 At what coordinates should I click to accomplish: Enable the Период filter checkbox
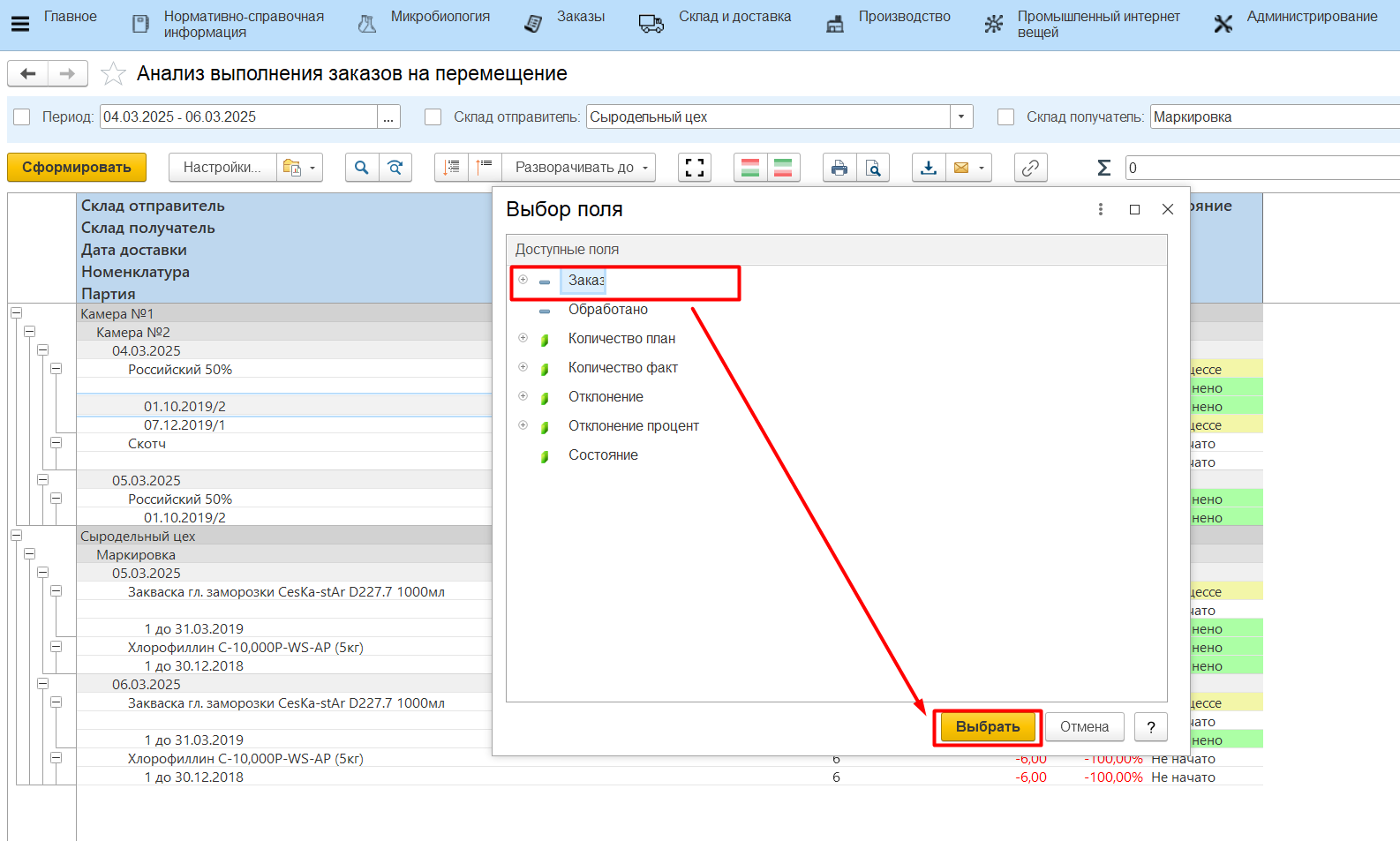pyautogui.click(x=22, y=117)
